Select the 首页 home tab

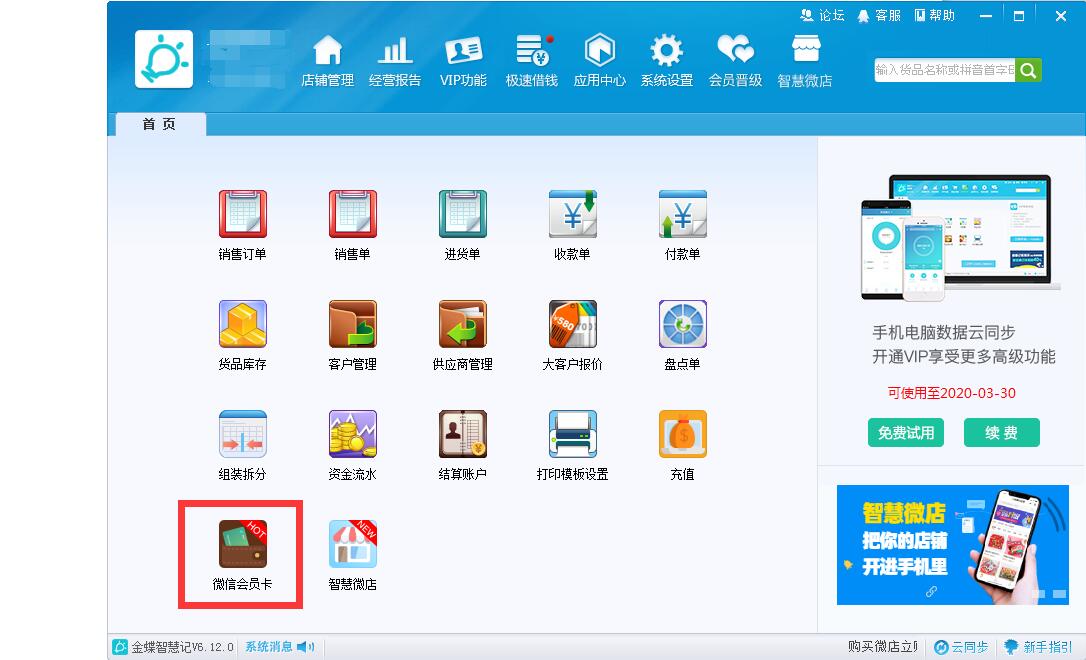(x=160, y=124)
